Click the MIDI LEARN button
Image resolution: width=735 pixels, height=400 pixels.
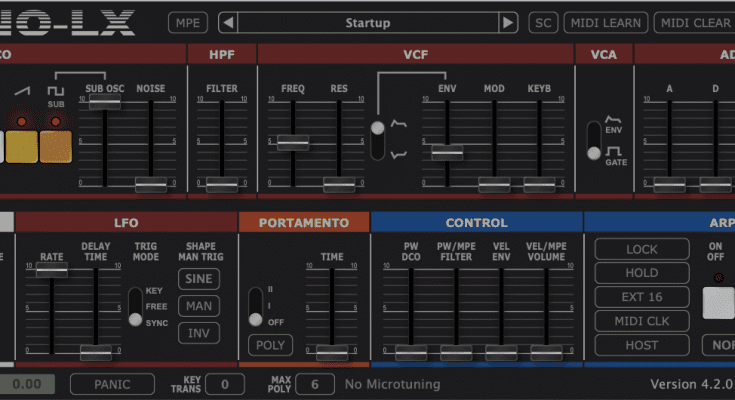click(606, 23)
